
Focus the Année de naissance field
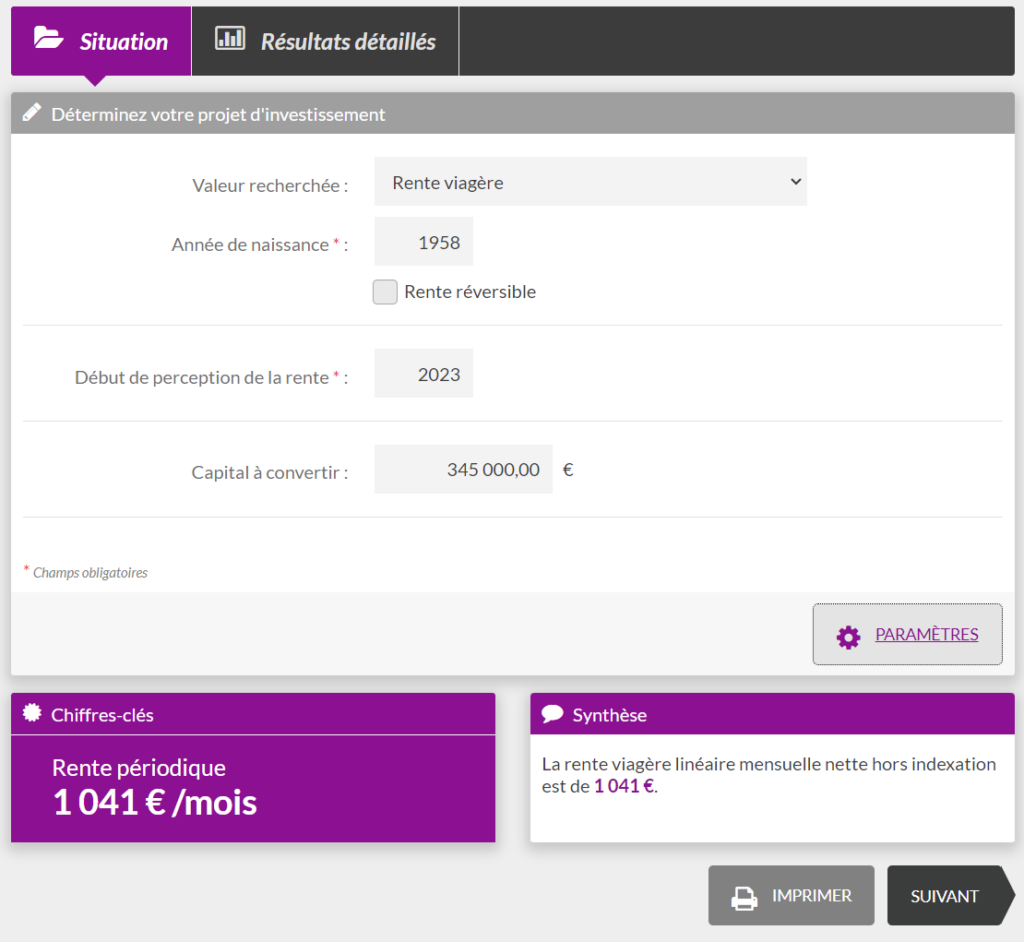pos(424,242)
